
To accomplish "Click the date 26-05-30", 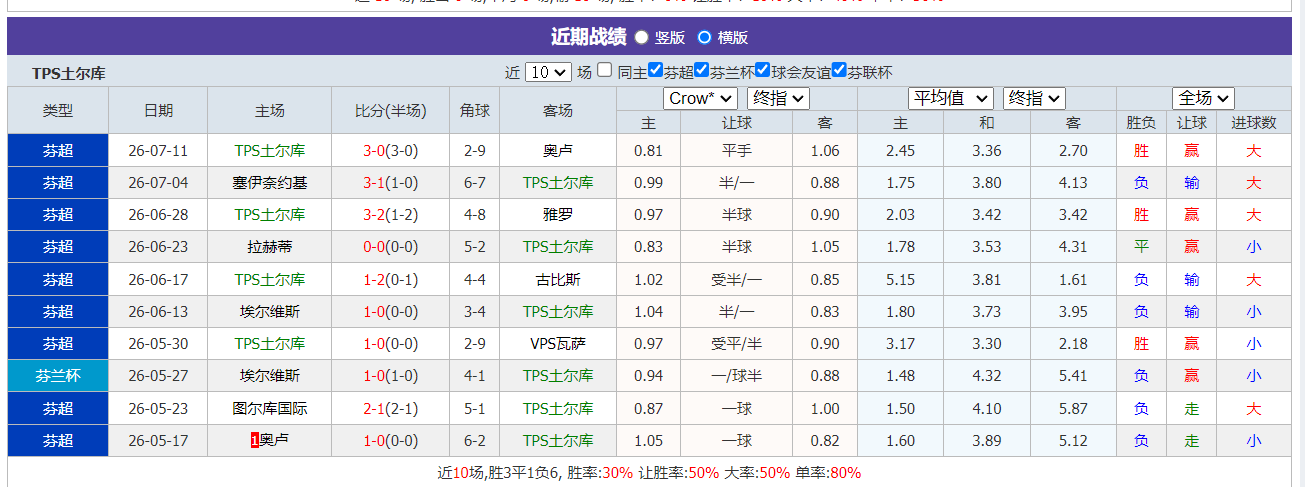I will point(158,344).
